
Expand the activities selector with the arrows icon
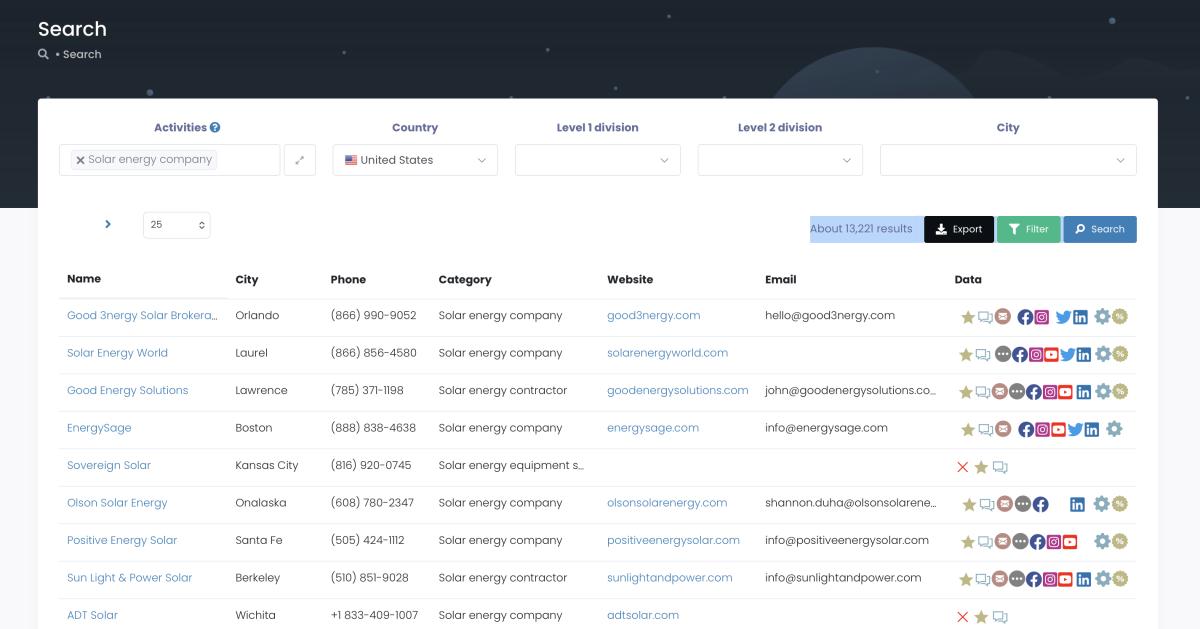coord(299,160)
